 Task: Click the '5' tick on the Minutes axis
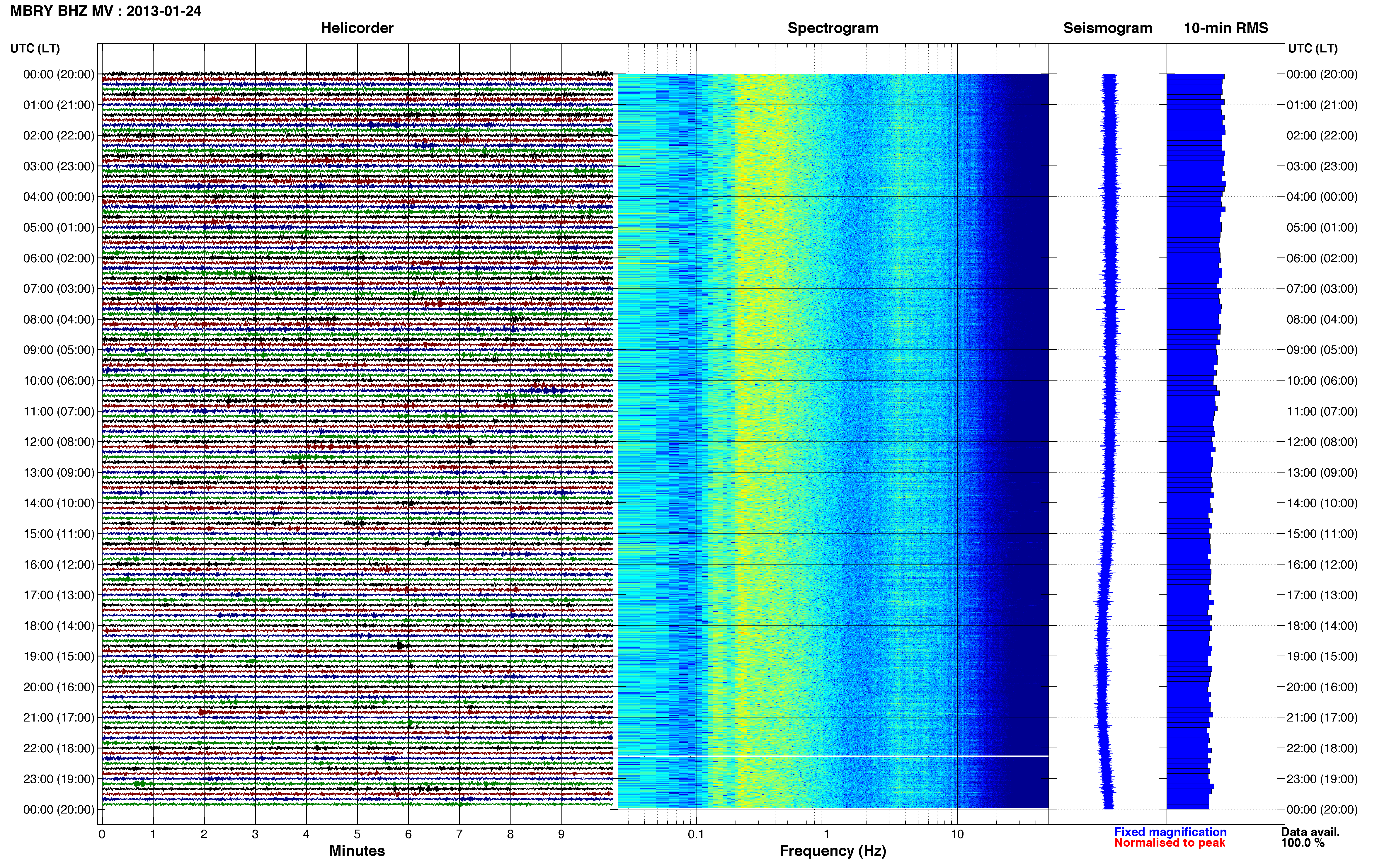(x=357, y=835)
